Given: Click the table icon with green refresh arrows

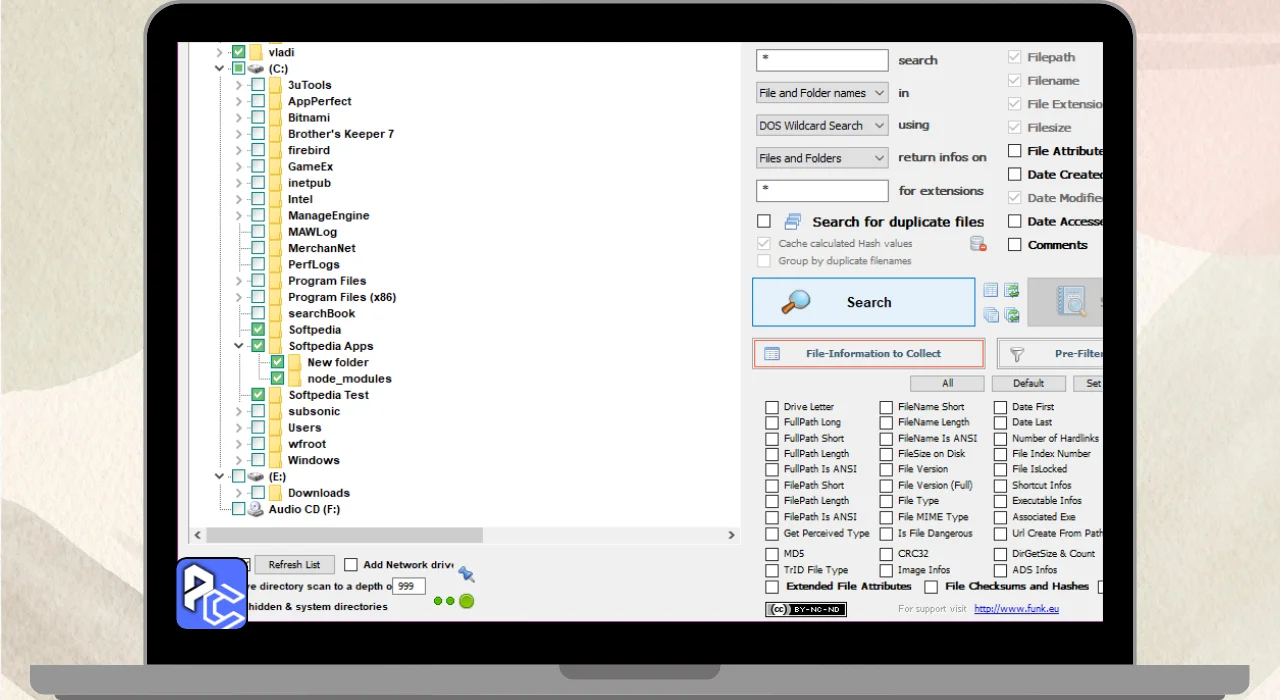Looking at the screenshot, I should tap(1012, 290).
